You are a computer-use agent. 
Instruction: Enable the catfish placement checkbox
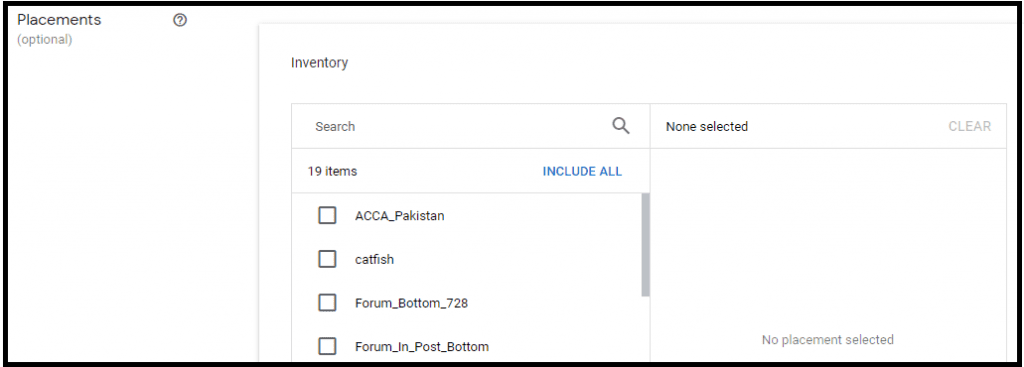pyautogui.click(x=327, y=259)
